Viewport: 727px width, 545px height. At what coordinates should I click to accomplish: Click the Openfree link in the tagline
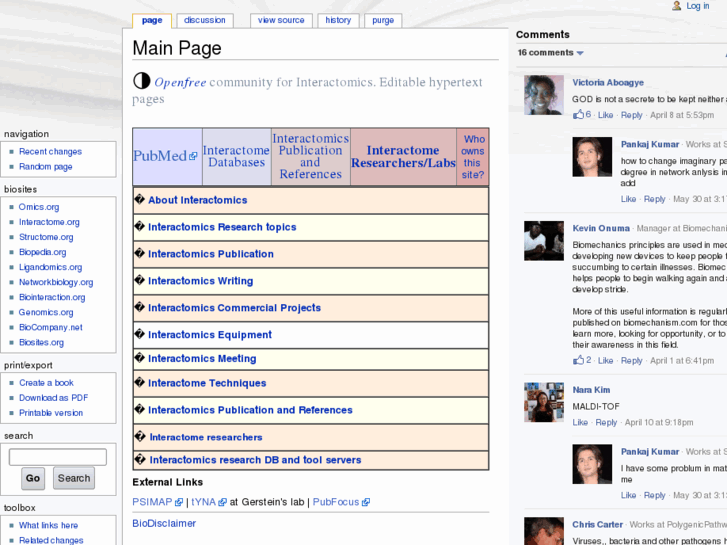pos(180,83)
